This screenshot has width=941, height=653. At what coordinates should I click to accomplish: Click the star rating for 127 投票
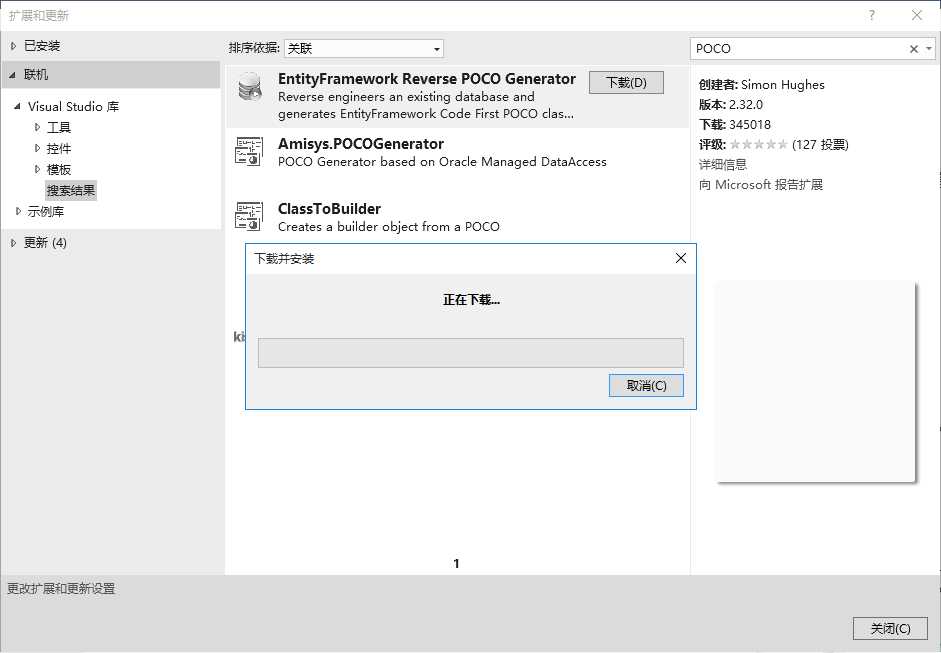[x=759, y=145]
